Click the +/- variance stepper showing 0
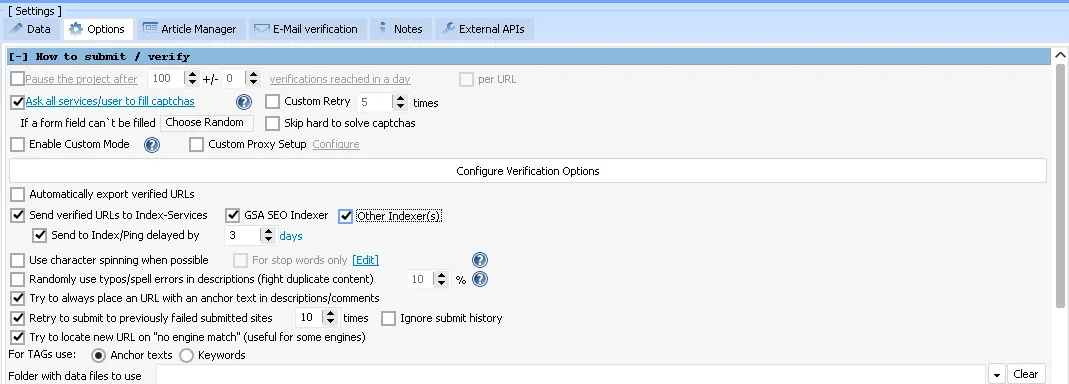 (253, 79)
